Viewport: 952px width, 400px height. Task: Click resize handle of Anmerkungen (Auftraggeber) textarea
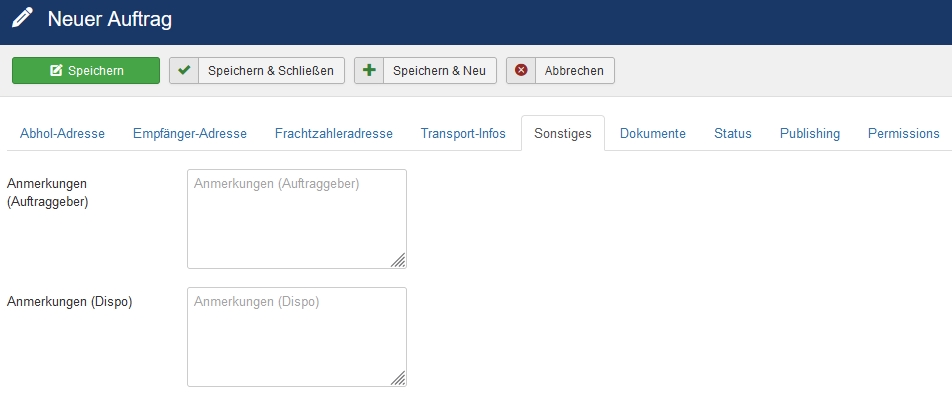(x=398, y=260)
